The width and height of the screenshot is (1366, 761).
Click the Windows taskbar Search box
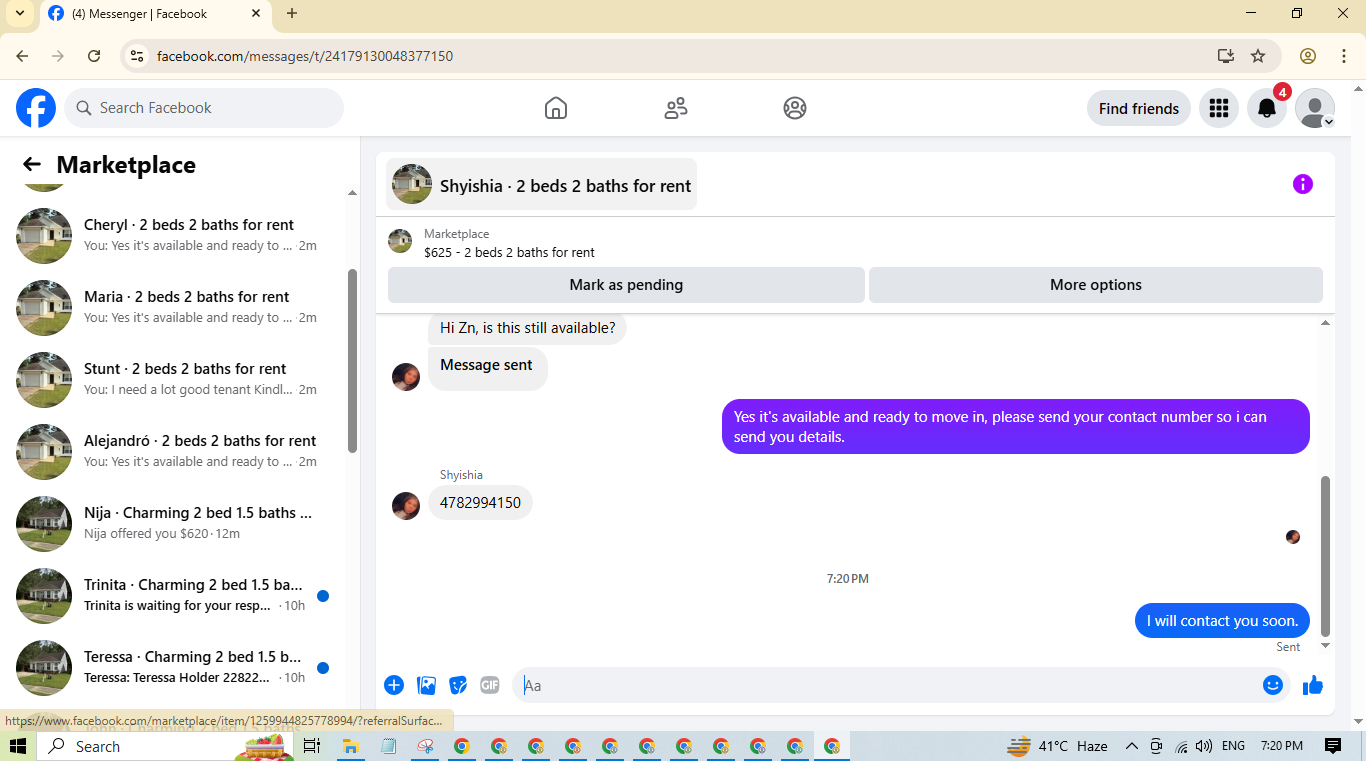[165, 746]
